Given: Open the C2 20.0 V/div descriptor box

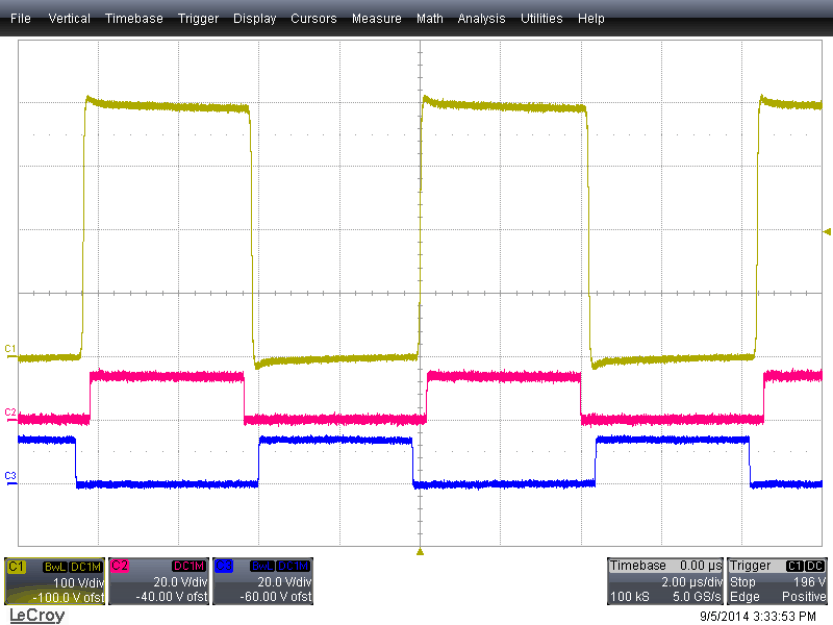Looking at the screenshot, I should (x=158, y=581).
